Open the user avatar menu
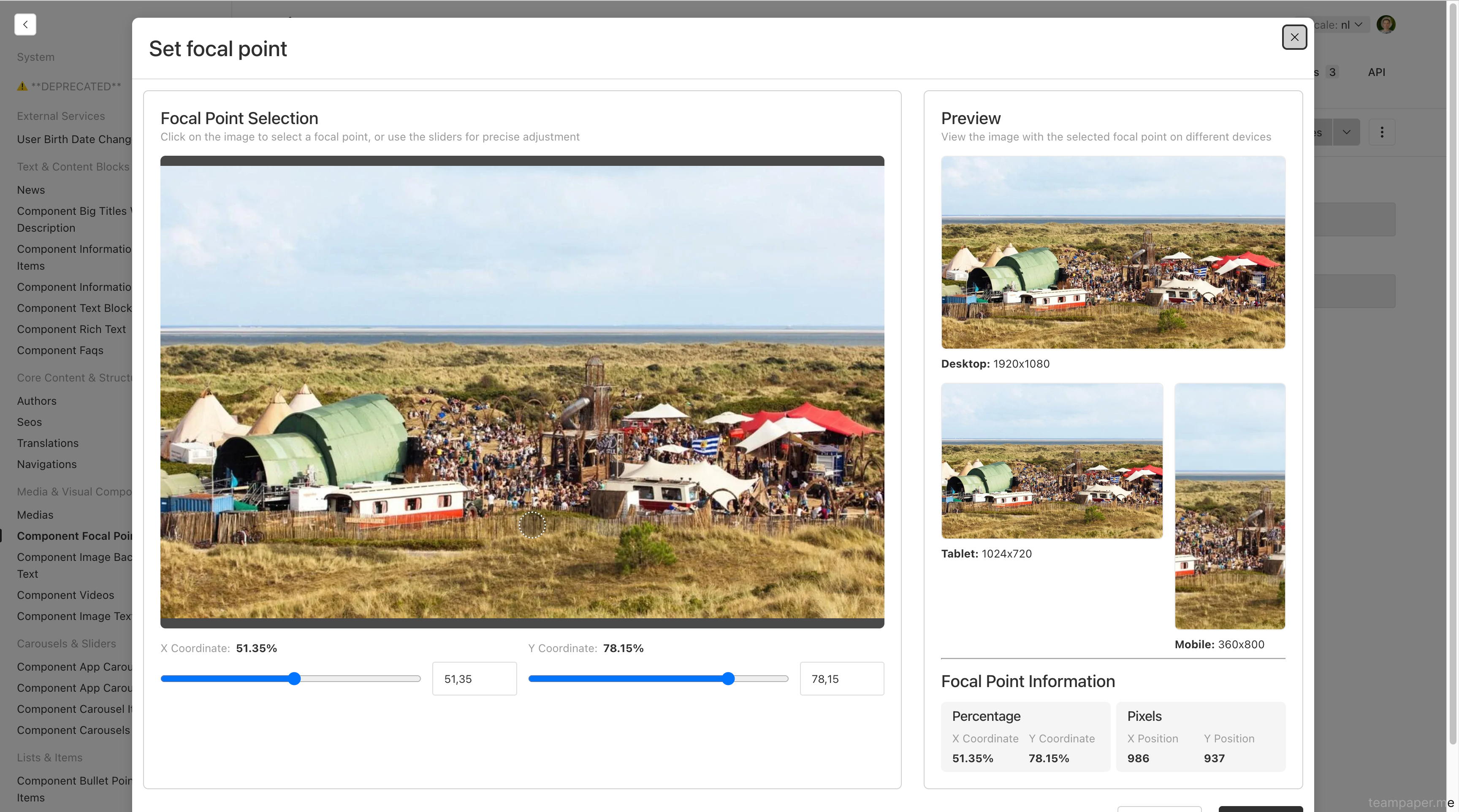Viewport: 1459px width, 812px height. click(1386, 24)
